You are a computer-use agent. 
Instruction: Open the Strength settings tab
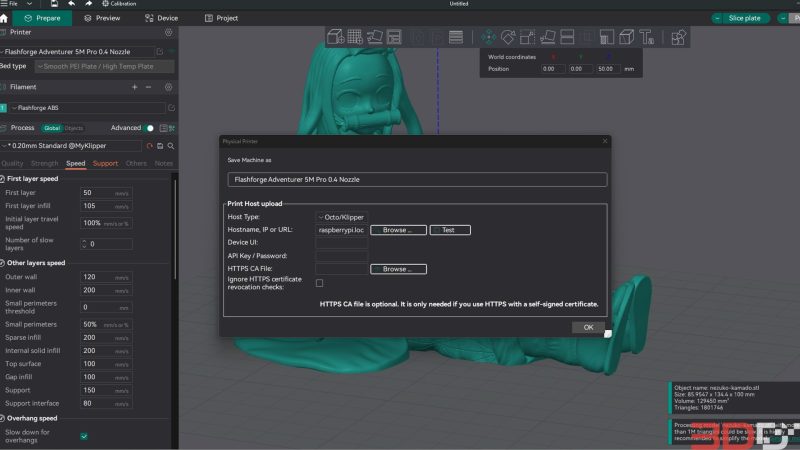tap(44, 163)
